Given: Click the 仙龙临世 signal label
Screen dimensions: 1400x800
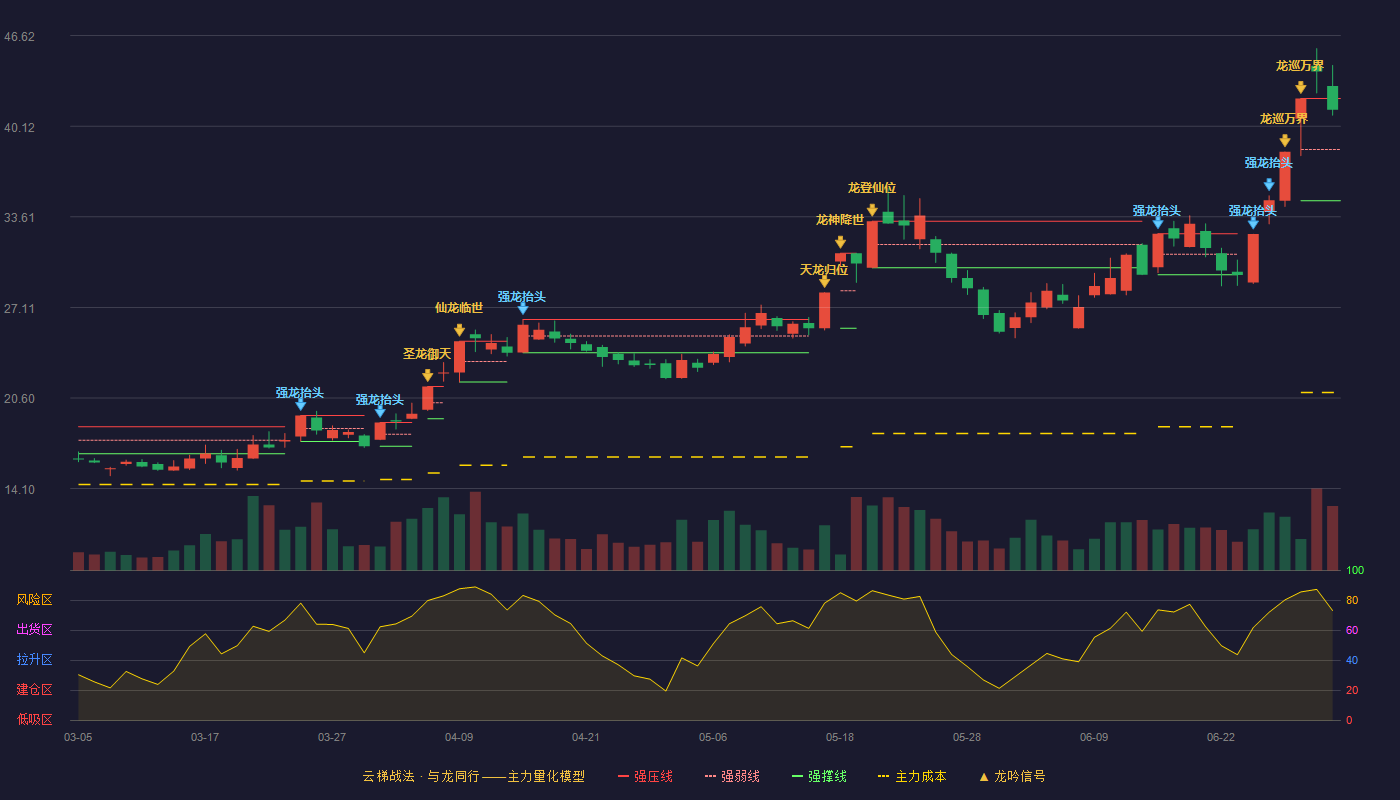Looking at the screenshot, I should click(x=459, y=308).
